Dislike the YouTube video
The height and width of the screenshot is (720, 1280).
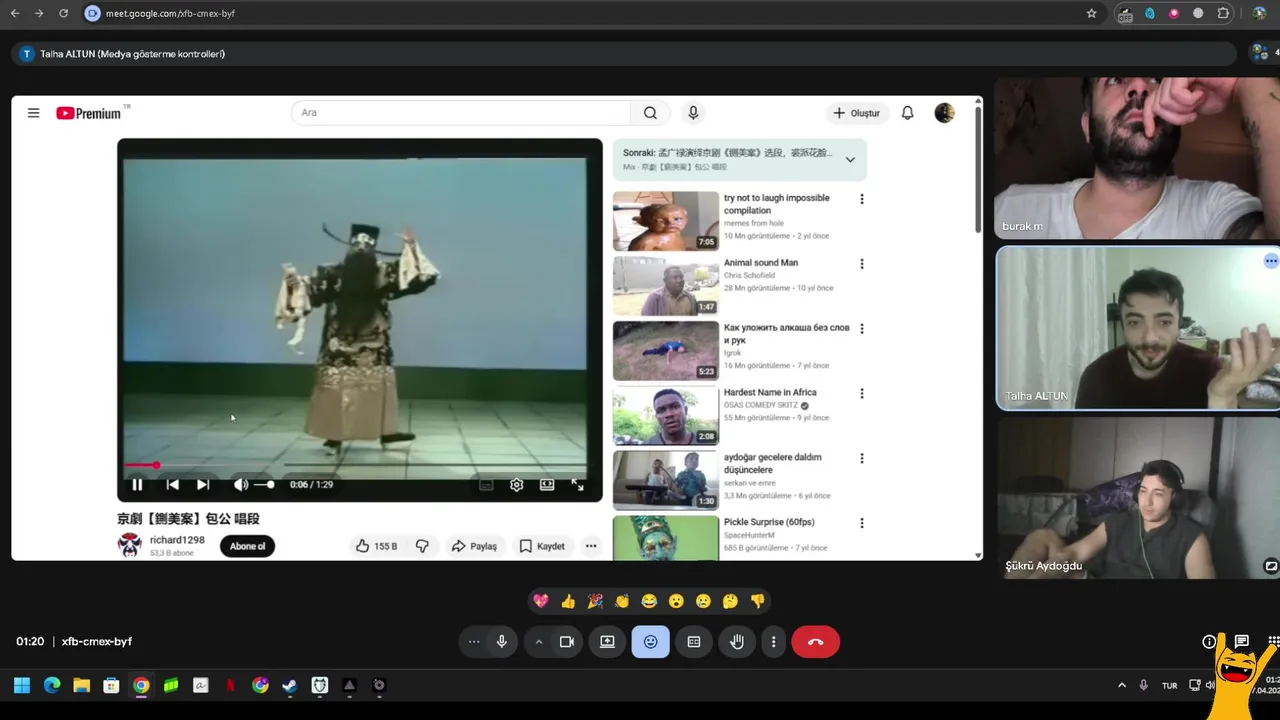(x=422, y=546)
